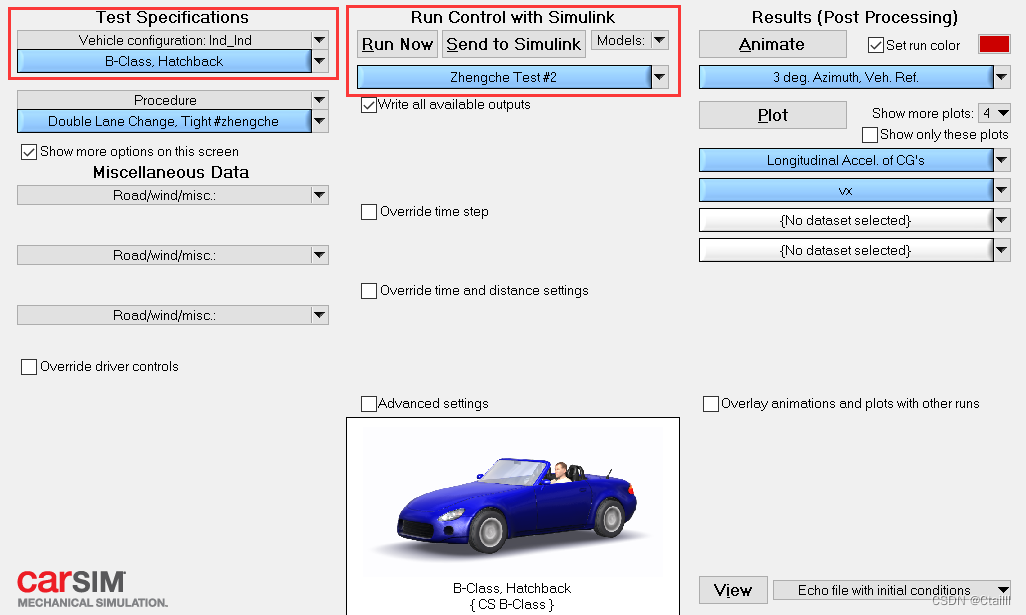The height and width of the screenshot is (615, 1026).
Task: Enable Override time and distance settings
Action: (369, 290)
